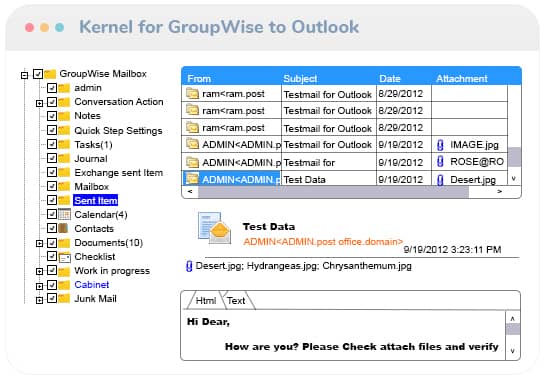Image resolution: width=545 pixels, height=380 pixels.
Task: Click the Exchange sent Item folder icon
Action: click(64, 172)
